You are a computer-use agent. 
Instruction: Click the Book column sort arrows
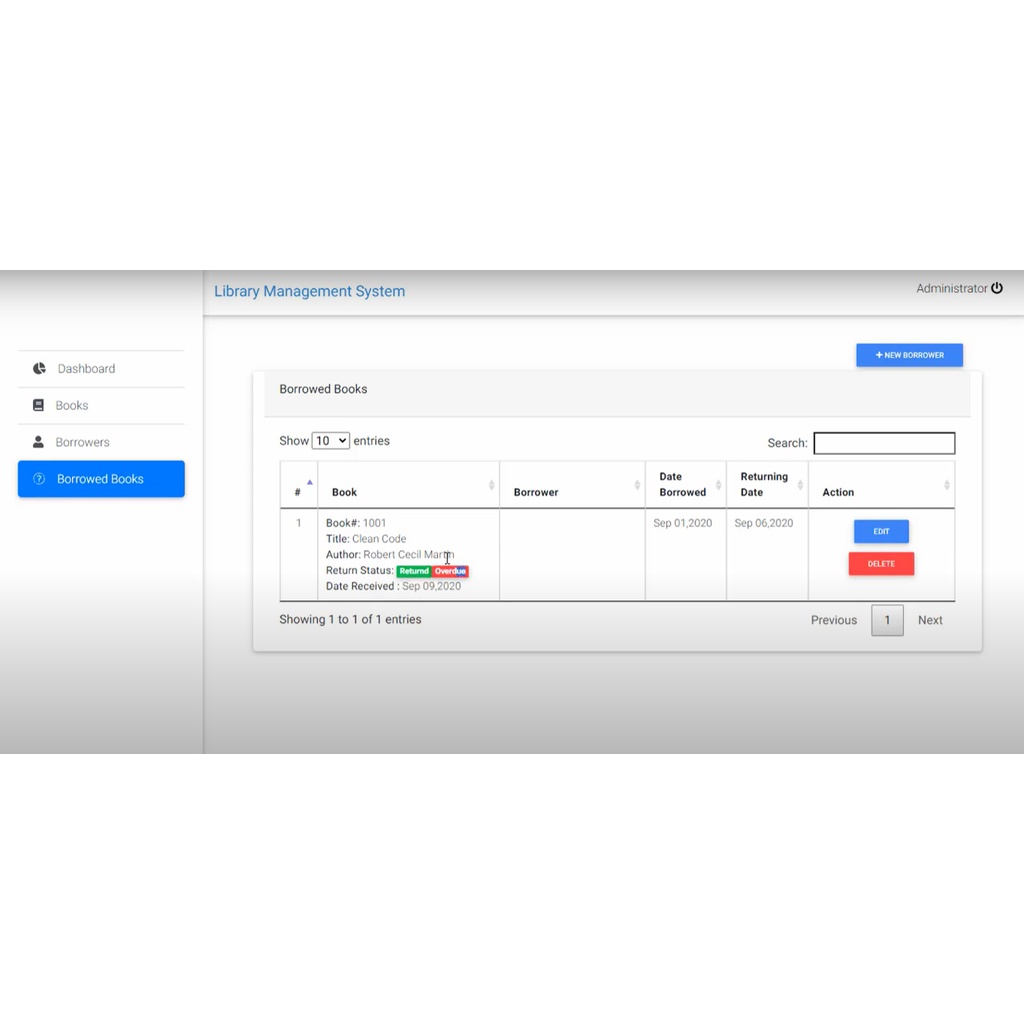click(x=491, y=485)
